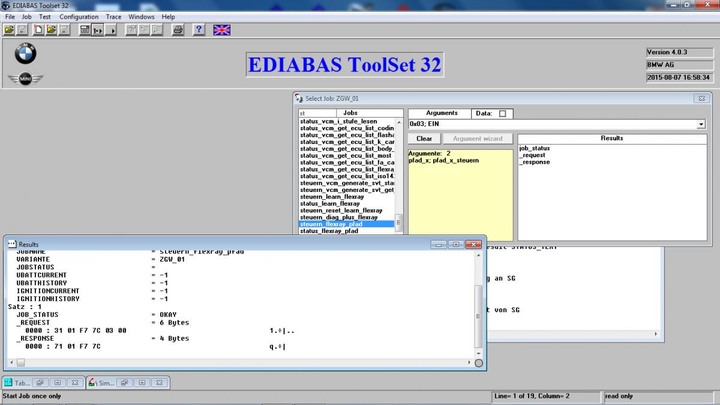Select job status_learn_flexray
The height and width of the screenshot is (405, 720).
347,203
